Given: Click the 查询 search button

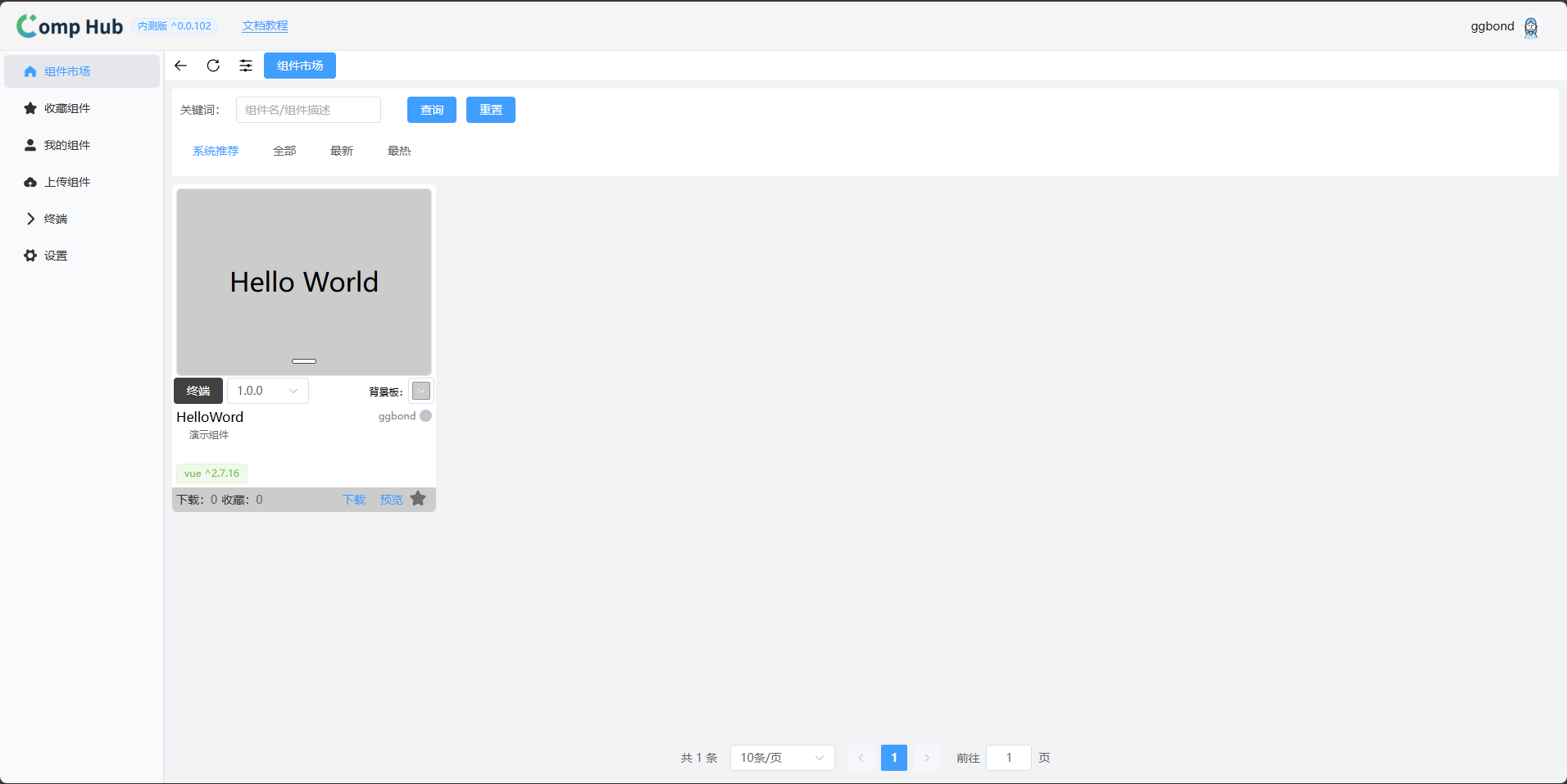Looking at the screenshot, I should [432, 110].
